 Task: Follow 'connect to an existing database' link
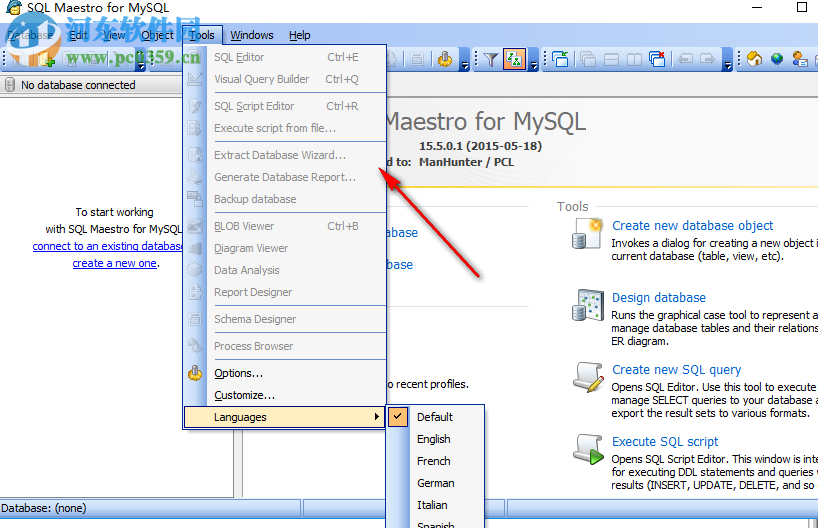tap(107, 246)
